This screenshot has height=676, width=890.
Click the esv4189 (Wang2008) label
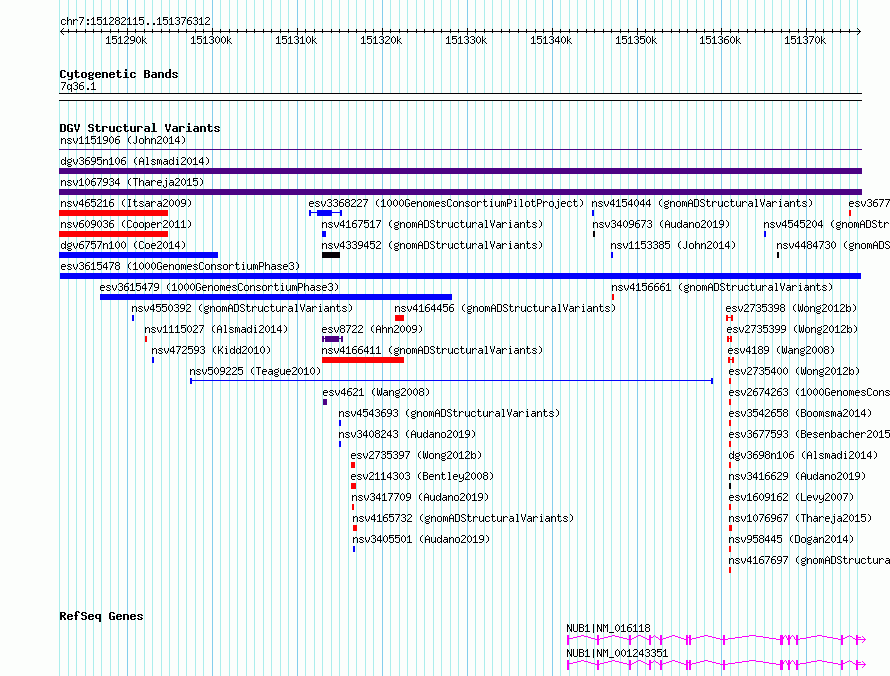tap(782, 350)
